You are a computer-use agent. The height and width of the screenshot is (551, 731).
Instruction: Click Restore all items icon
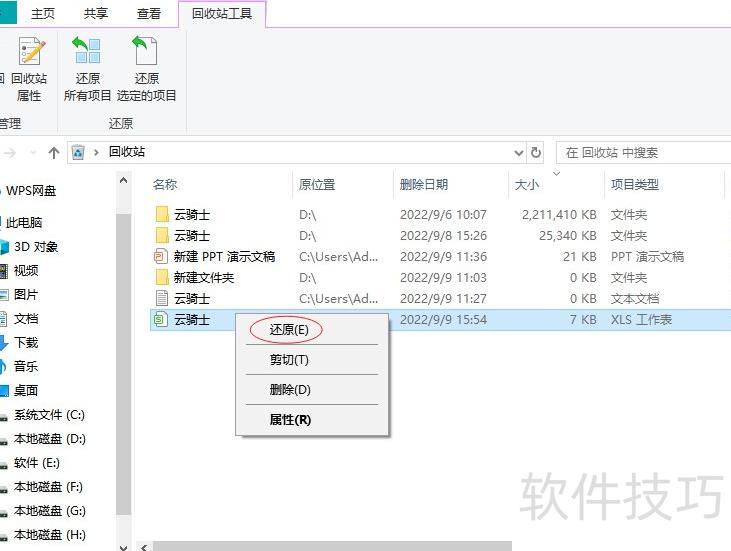click(x=87, y=50)
